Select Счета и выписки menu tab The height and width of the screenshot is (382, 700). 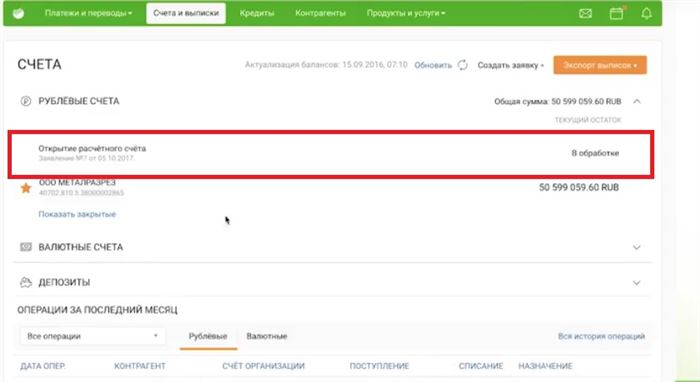[x=186, y=13]
